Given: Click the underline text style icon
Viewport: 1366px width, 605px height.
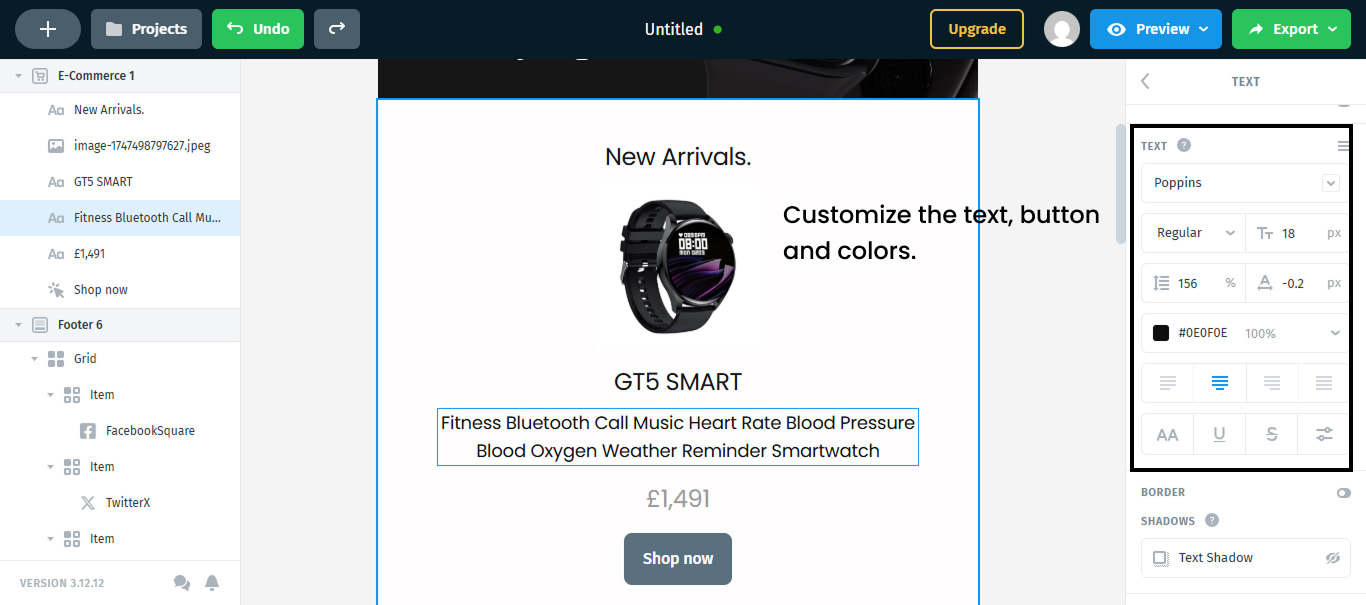Looking at the screenshot, I should pyautogui.click(x=1219, y=434).
